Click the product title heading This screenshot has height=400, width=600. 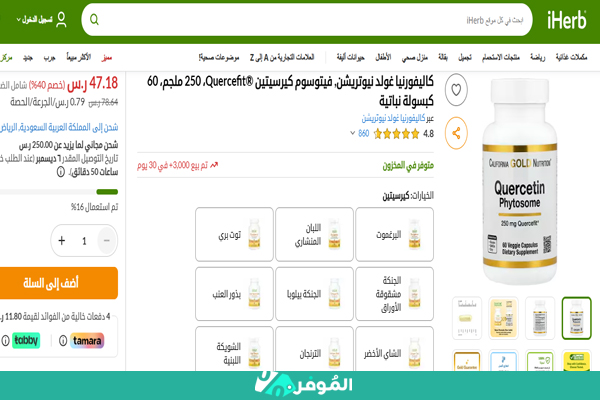point(290,91)
